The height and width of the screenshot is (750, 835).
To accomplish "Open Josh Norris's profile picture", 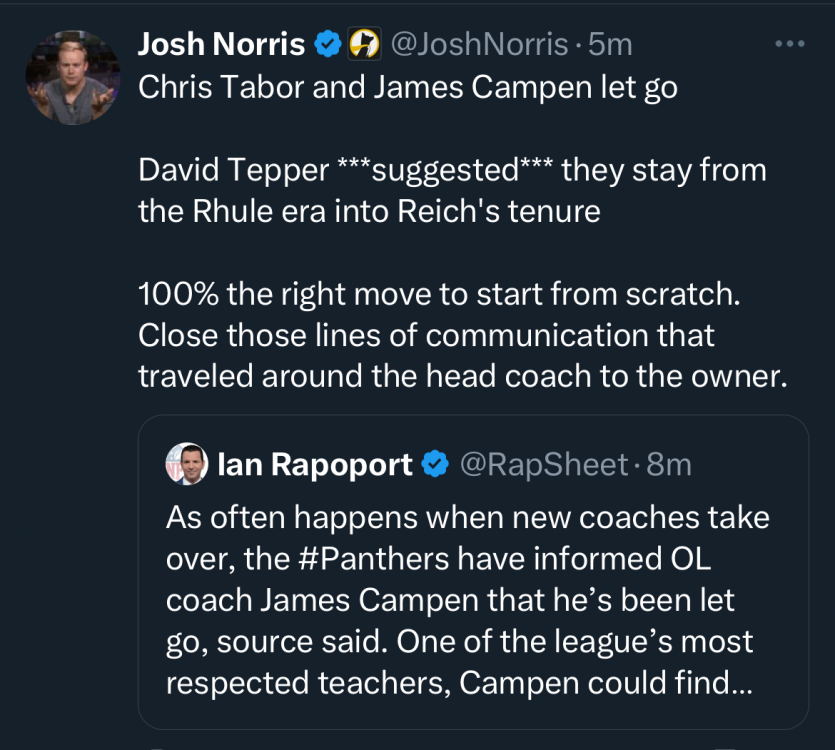I will (73, 77).
